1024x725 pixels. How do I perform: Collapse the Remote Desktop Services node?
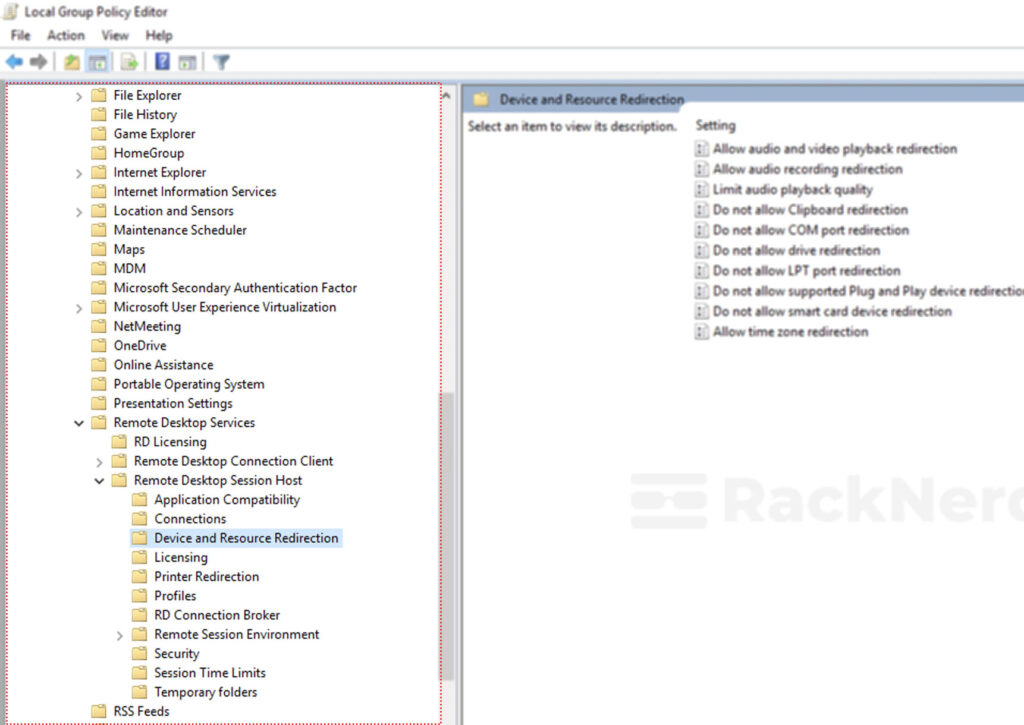tap(79, 423)
